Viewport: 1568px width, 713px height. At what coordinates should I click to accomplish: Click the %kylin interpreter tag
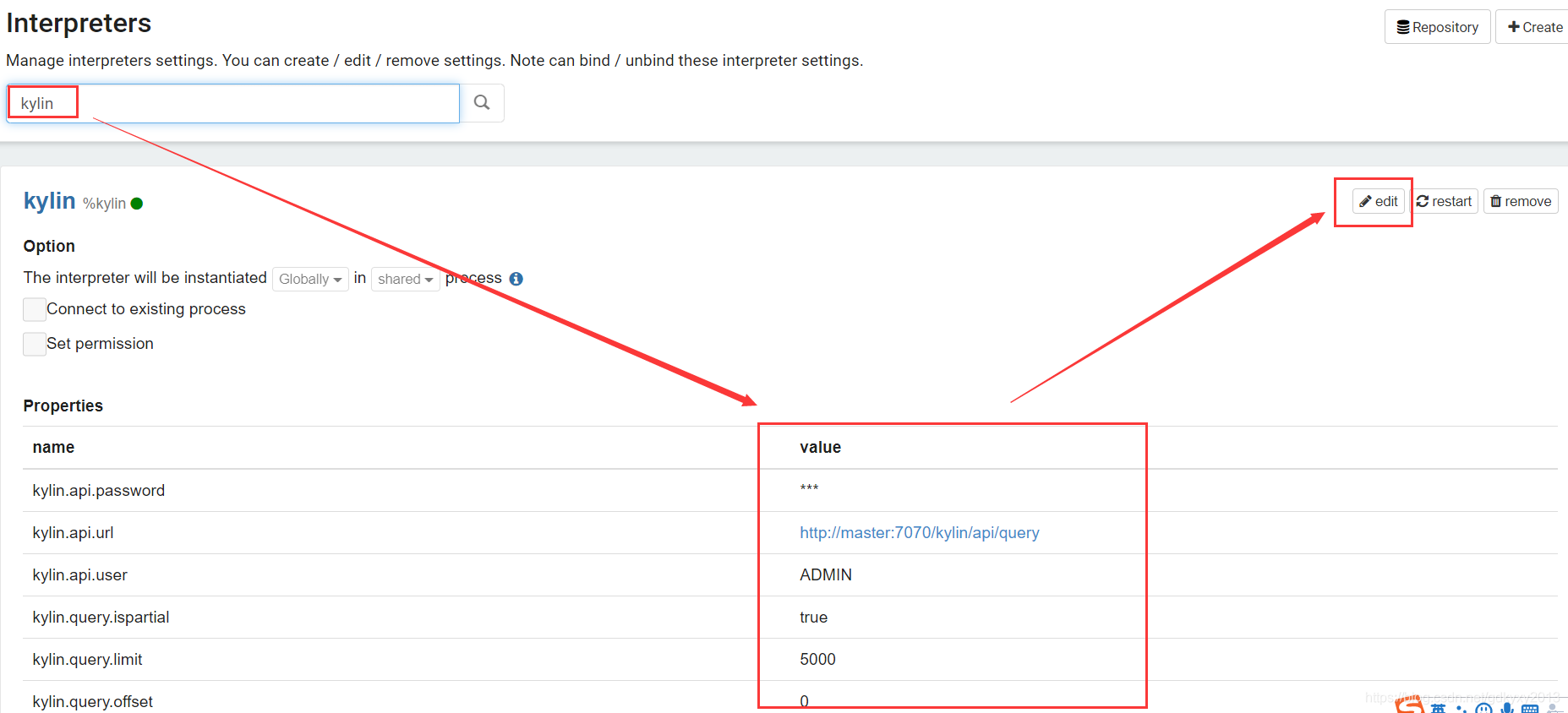click(104, 204)
